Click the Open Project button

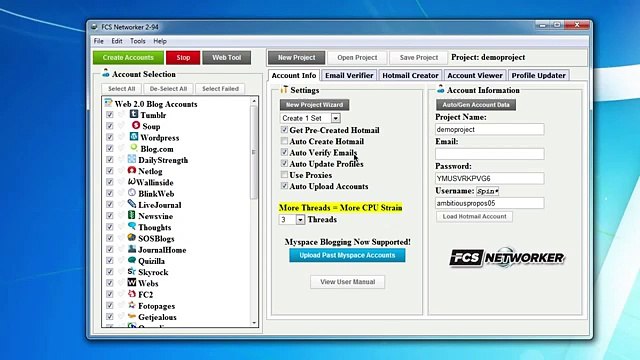pyautogui.click(x=357, y=58)
